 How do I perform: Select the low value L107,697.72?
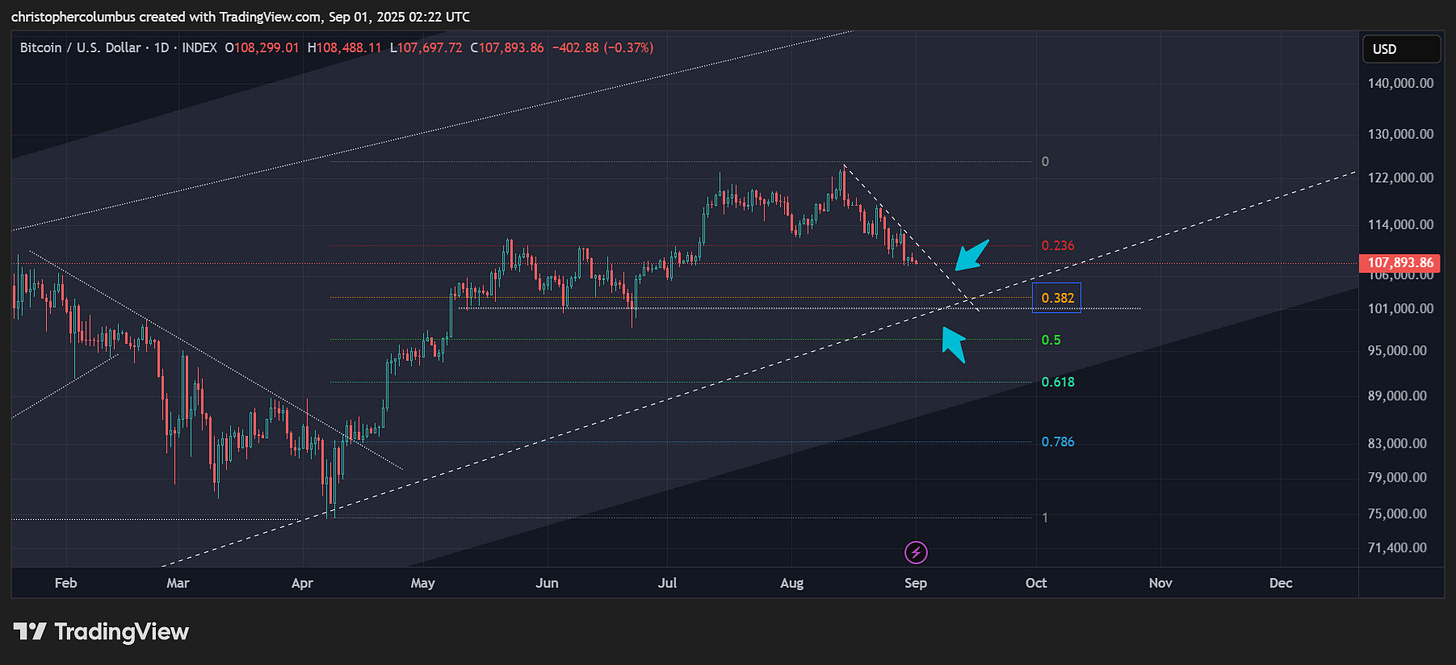426,47
